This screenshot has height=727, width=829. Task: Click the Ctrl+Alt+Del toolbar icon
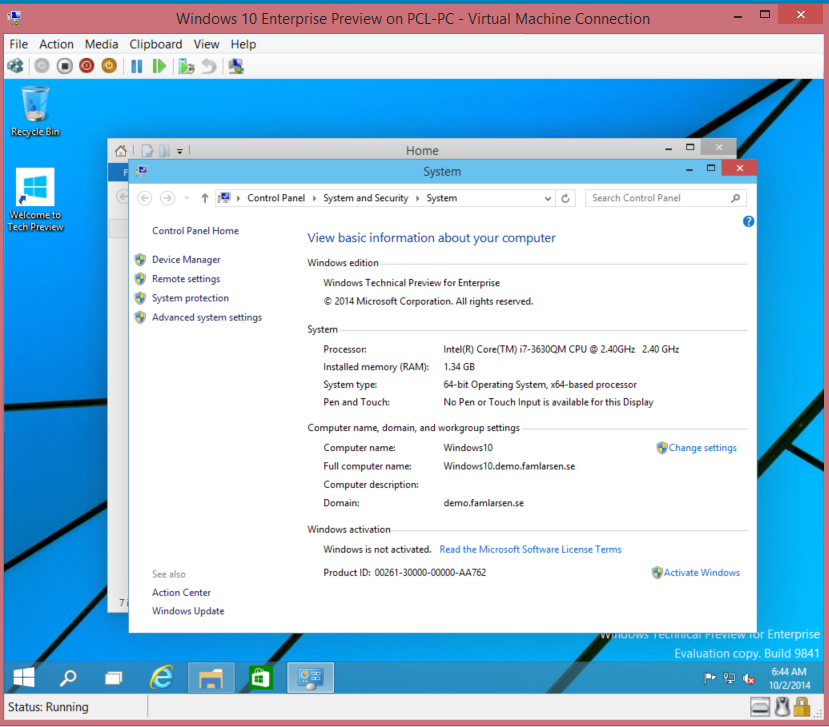pos(15,66)
